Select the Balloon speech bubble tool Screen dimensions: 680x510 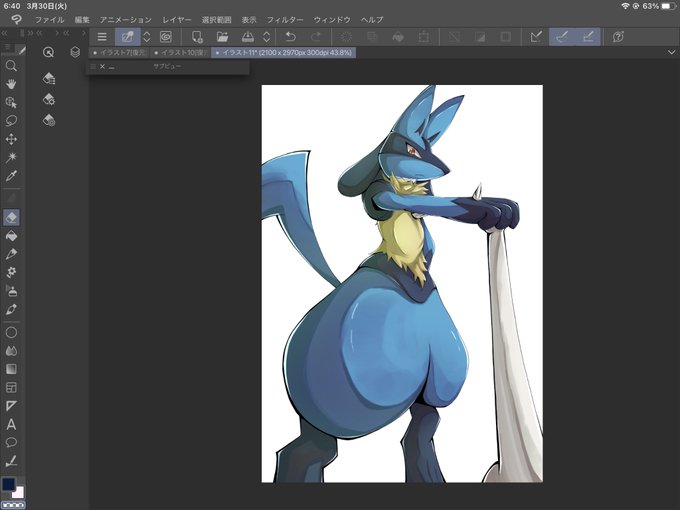(11, 442)
